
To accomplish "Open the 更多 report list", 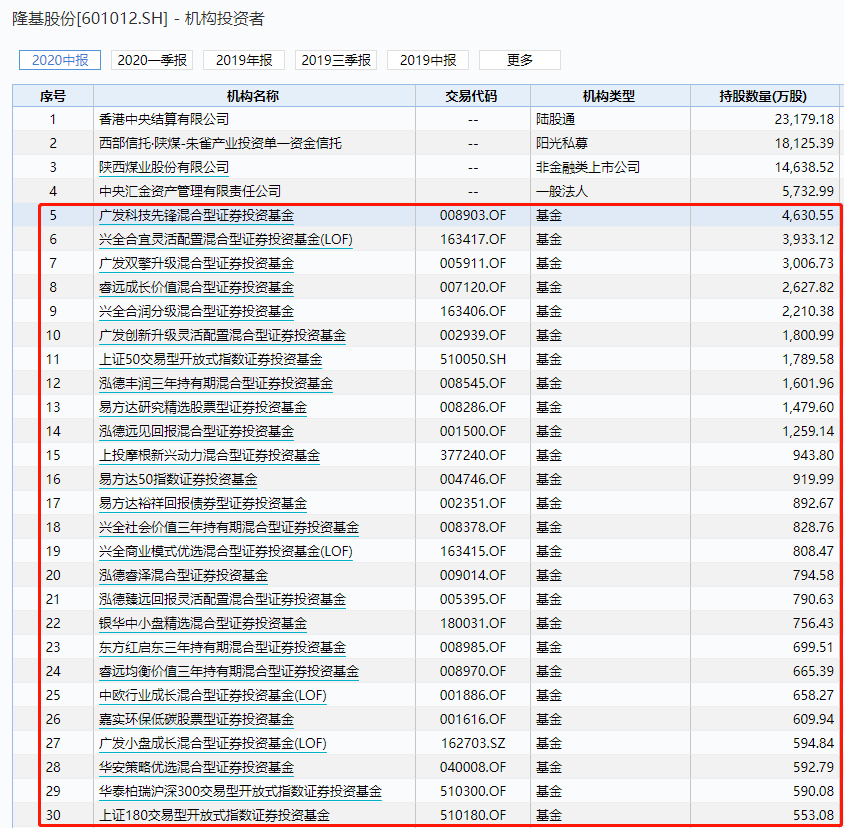I will click(x=518, y=60).
